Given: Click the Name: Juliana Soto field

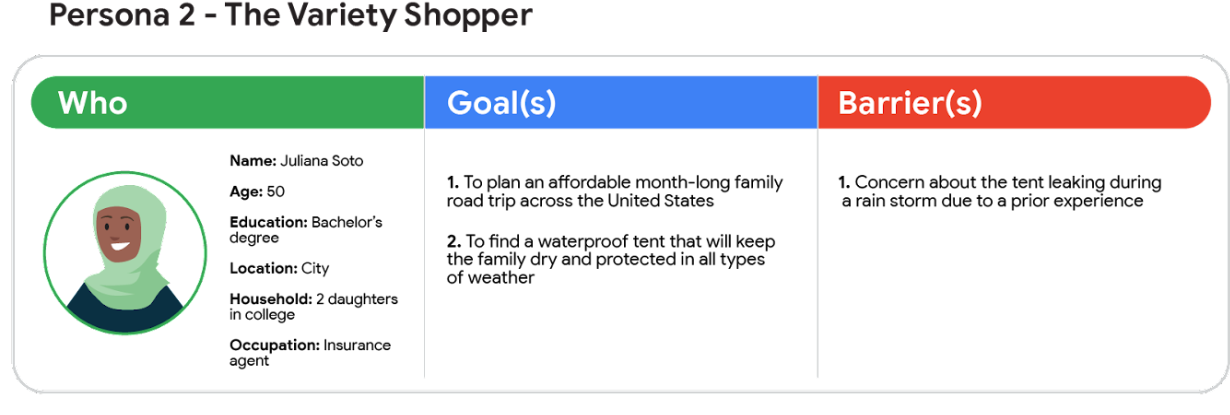Looking at the screenshot, I should point(296,161).
